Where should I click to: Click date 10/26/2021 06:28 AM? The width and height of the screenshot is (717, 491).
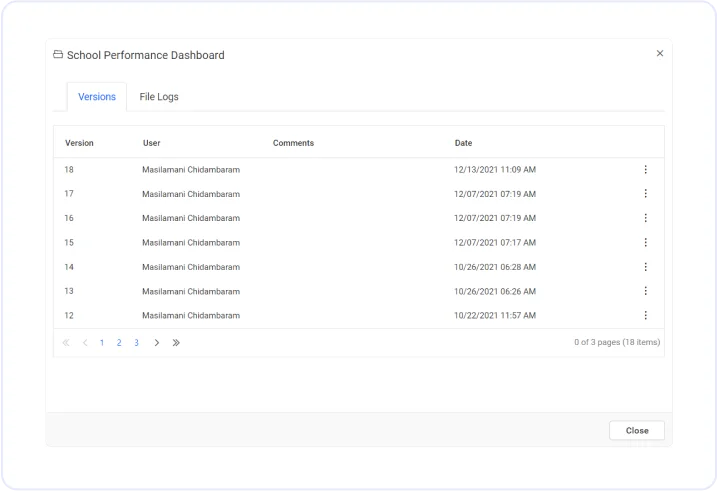[495, 267]
